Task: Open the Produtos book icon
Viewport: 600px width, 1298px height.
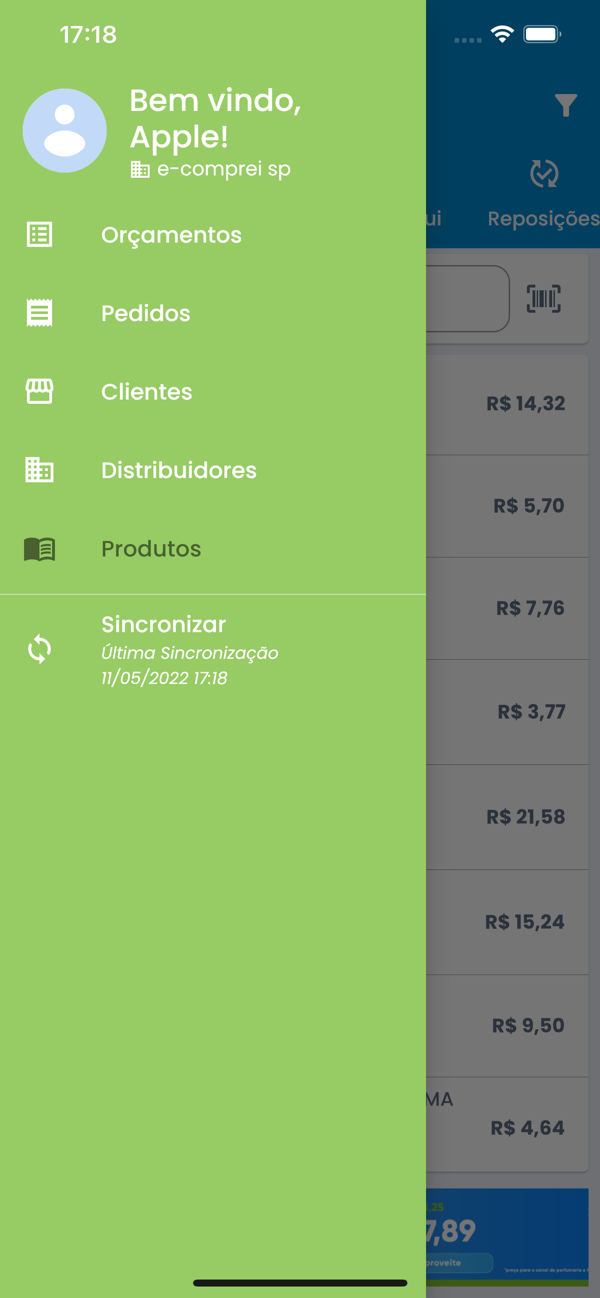Action: [x=39, y=548]
